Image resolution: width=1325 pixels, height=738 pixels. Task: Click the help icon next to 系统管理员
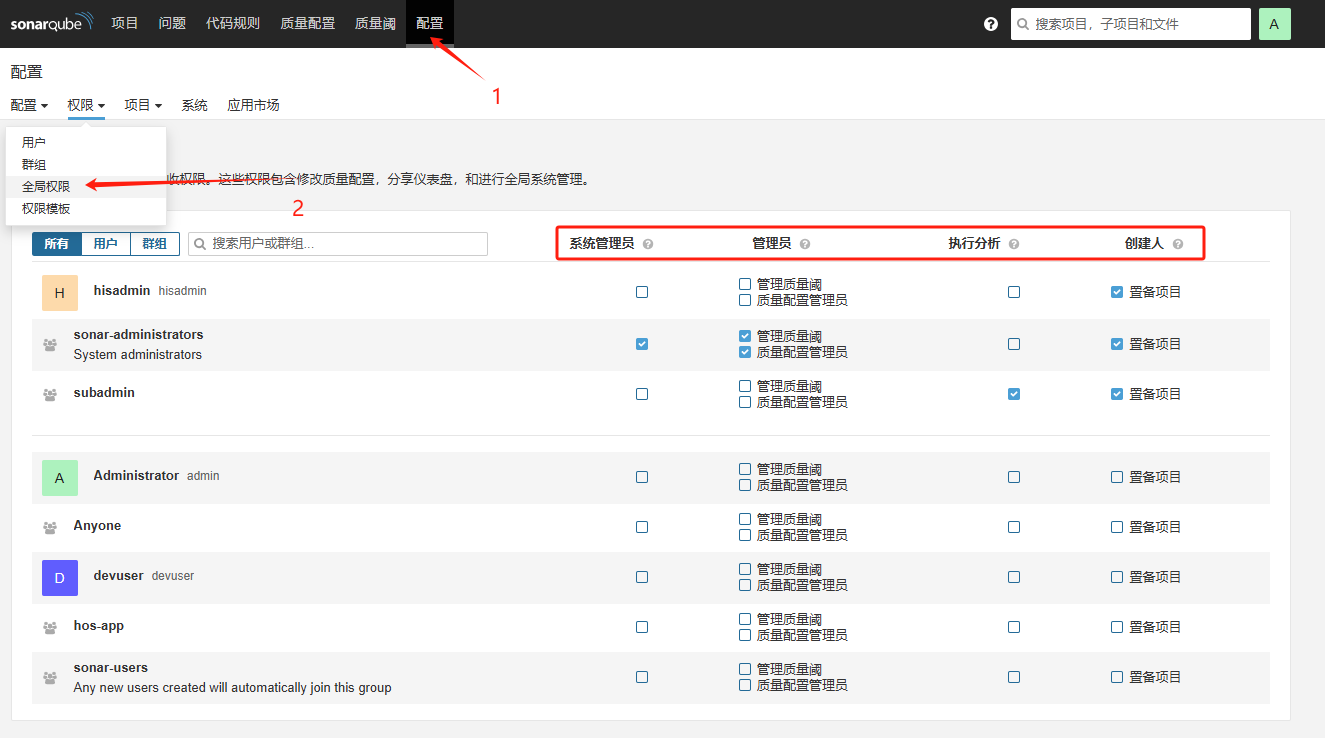(x=648, y=244)
